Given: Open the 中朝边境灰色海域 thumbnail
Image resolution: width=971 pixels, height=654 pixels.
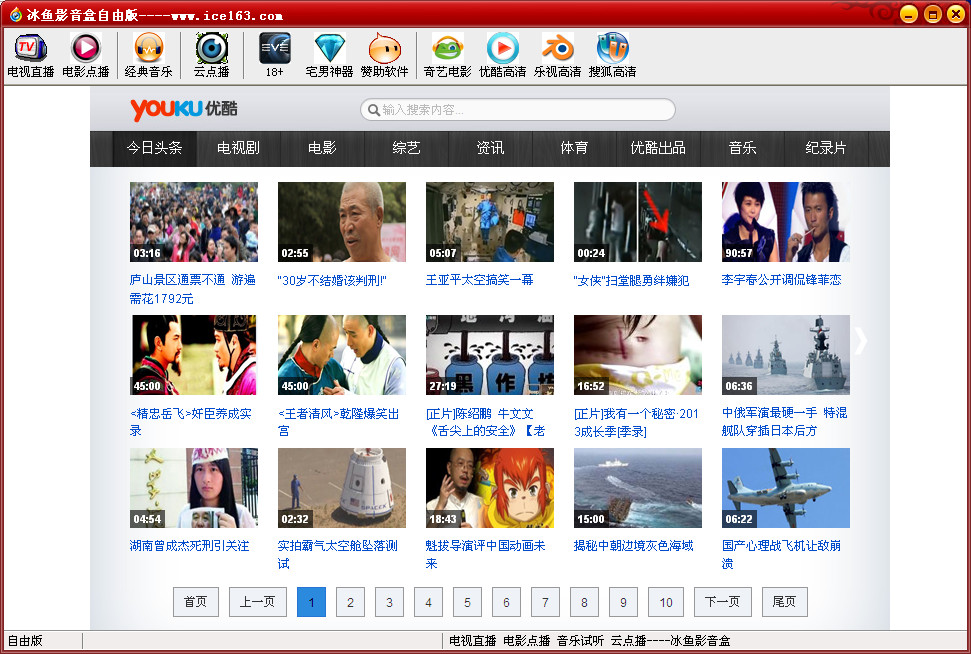Looking at the screenshot, I should tap(638, 488).
